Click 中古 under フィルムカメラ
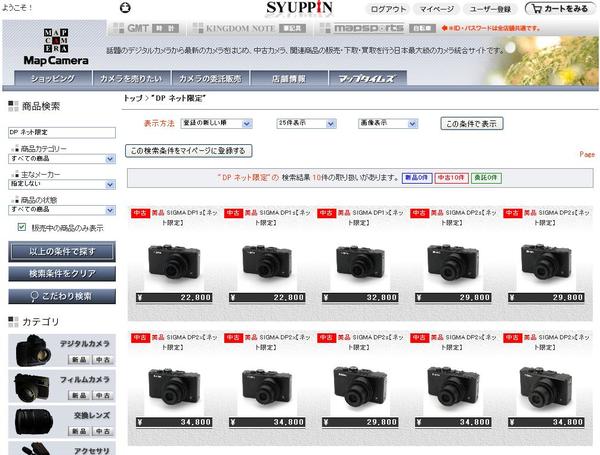 click(x=103, y=395)
